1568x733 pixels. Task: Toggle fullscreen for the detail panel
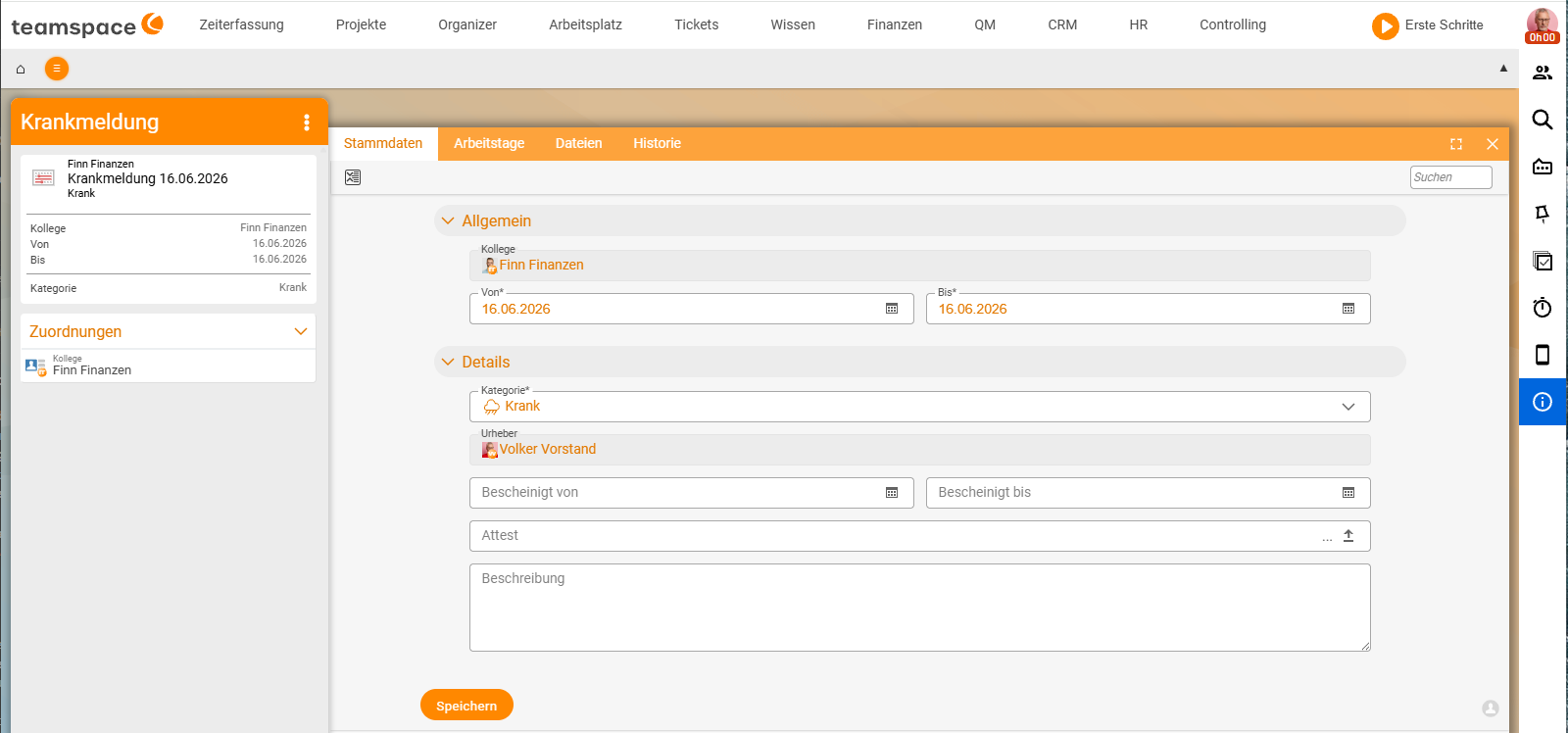(1456, 144)
